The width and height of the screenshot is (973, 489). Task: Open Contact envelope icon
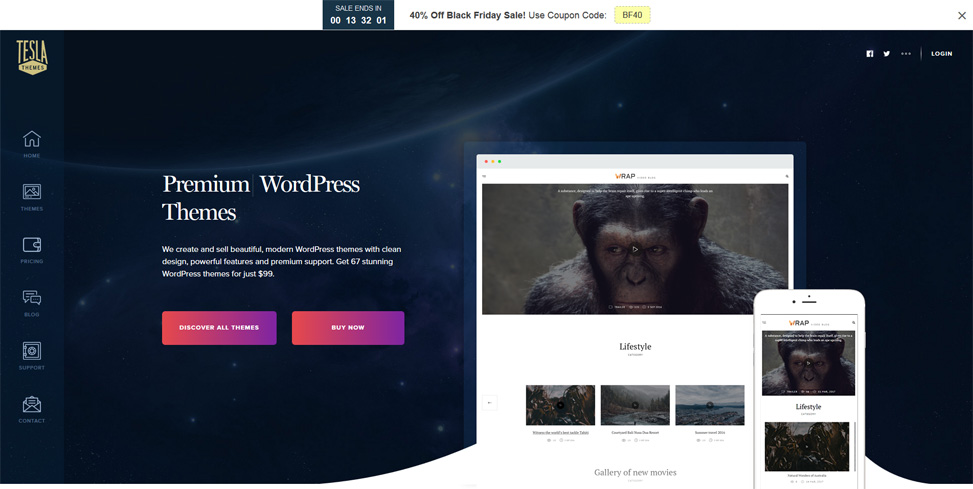32,408
